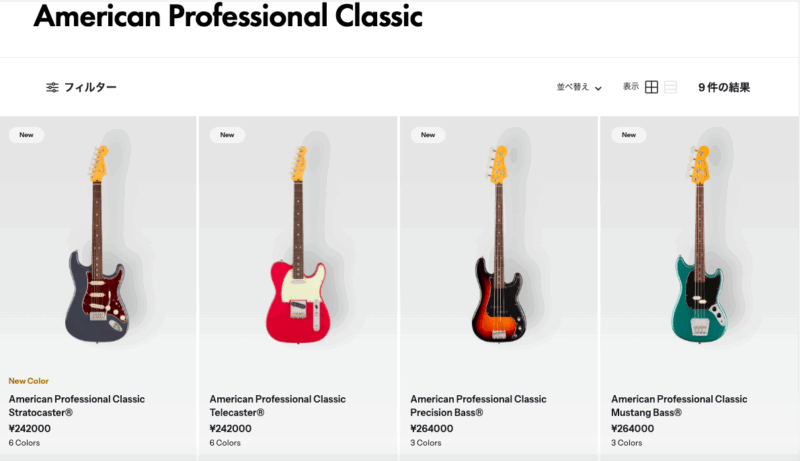Screen dimensions: 800x461
Task: Click the New badge on Telecaster card
Action: point(227,135)
